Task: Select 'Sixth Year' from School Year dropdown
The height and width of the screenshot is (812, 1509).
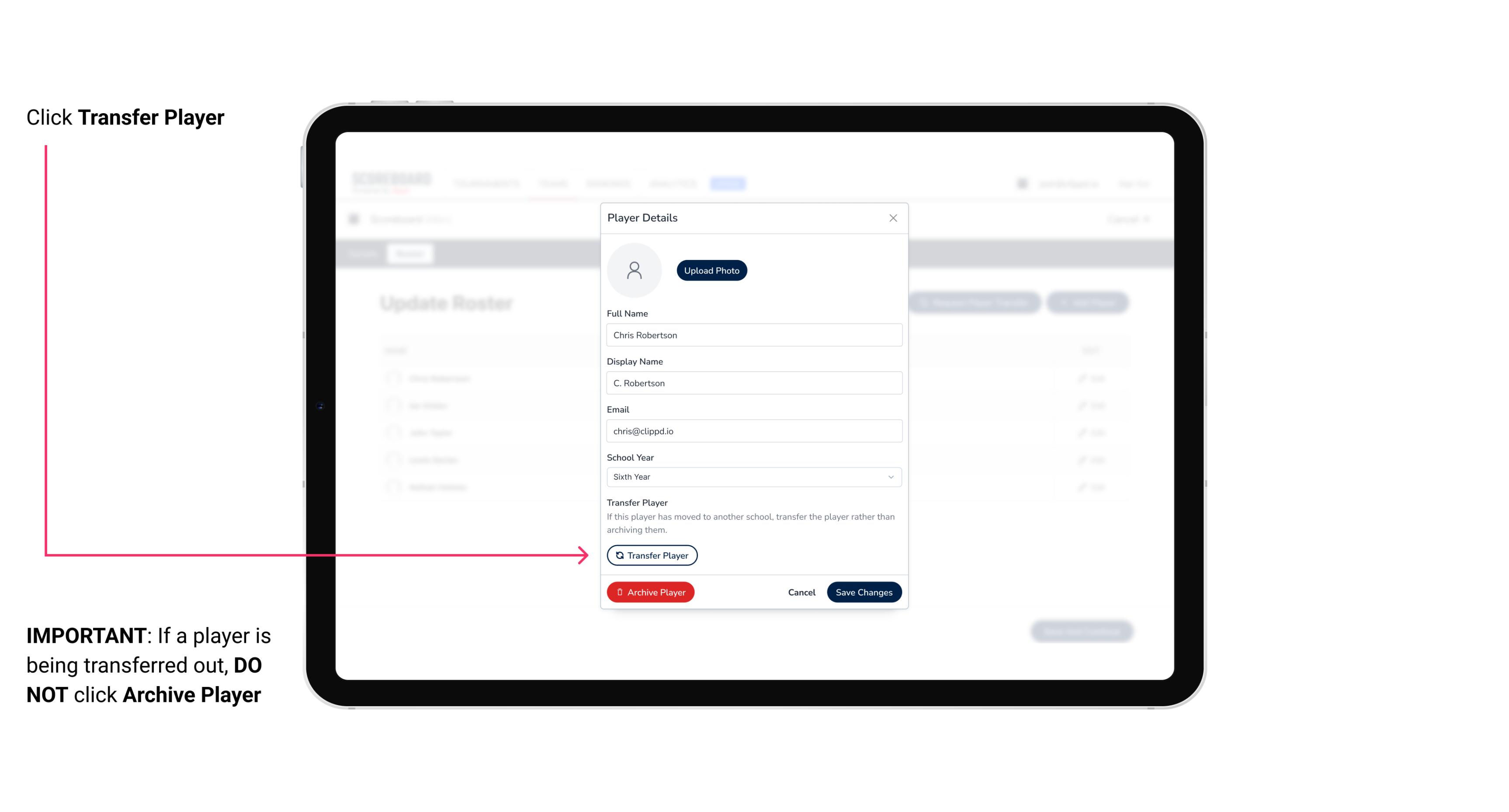Action: point(753,476)
